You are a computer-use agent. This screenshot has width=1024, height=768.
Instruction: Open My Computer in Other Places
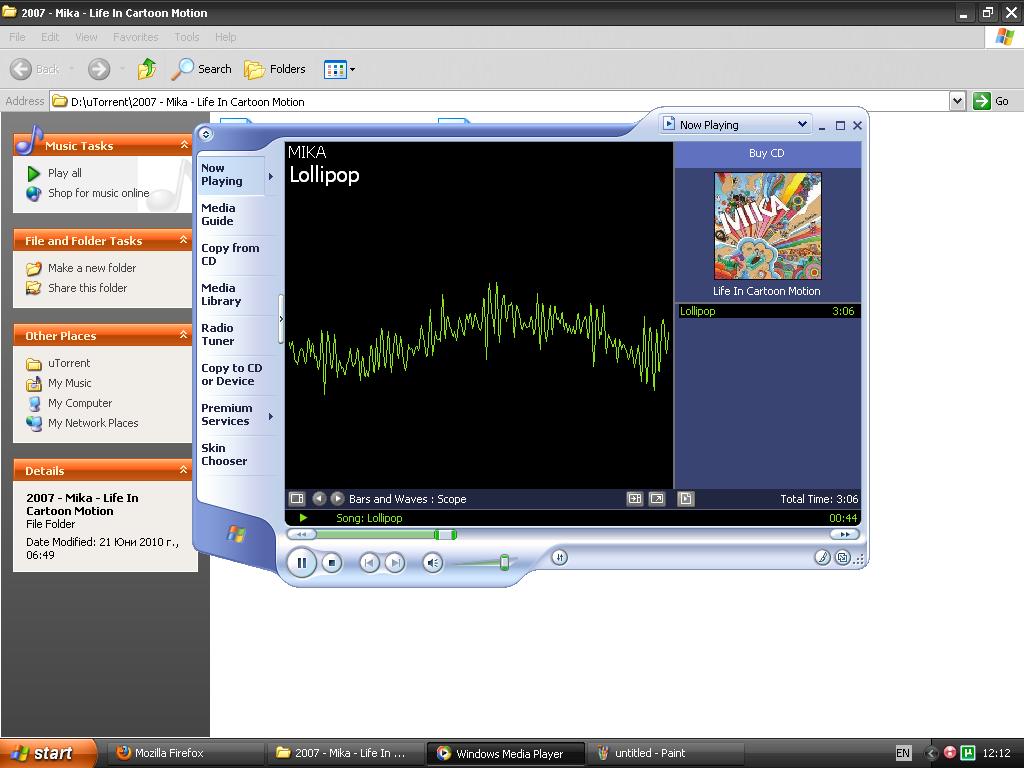click(x=69, y=403)
